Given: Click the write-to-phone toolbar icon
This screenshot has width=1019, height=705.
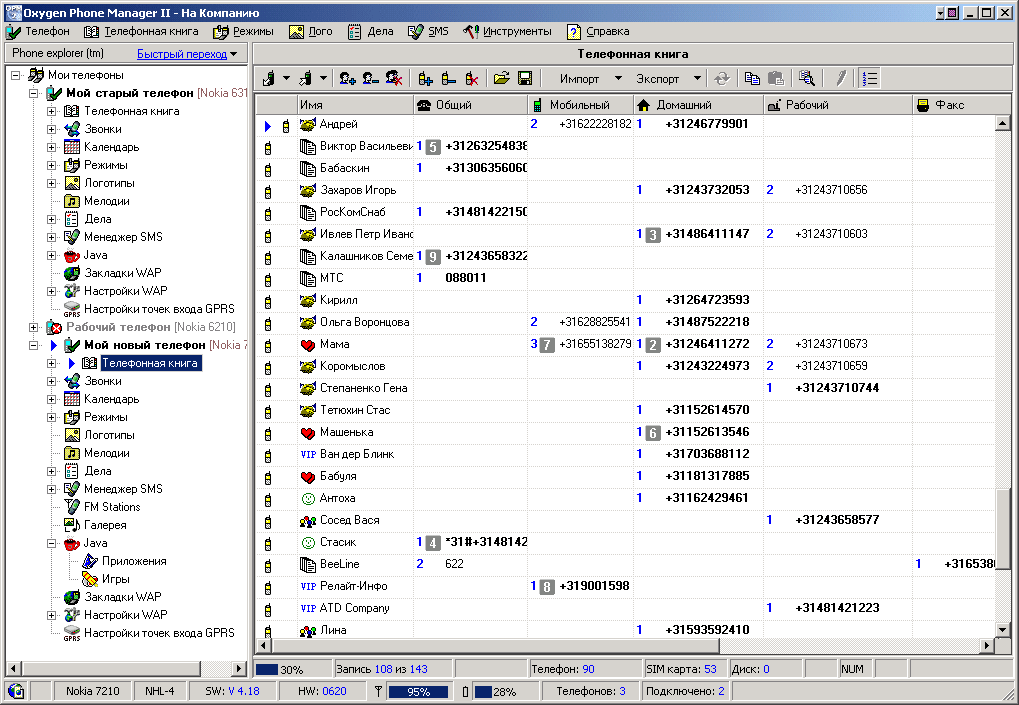Looking at the screenshot, I should tap(305, 79).
